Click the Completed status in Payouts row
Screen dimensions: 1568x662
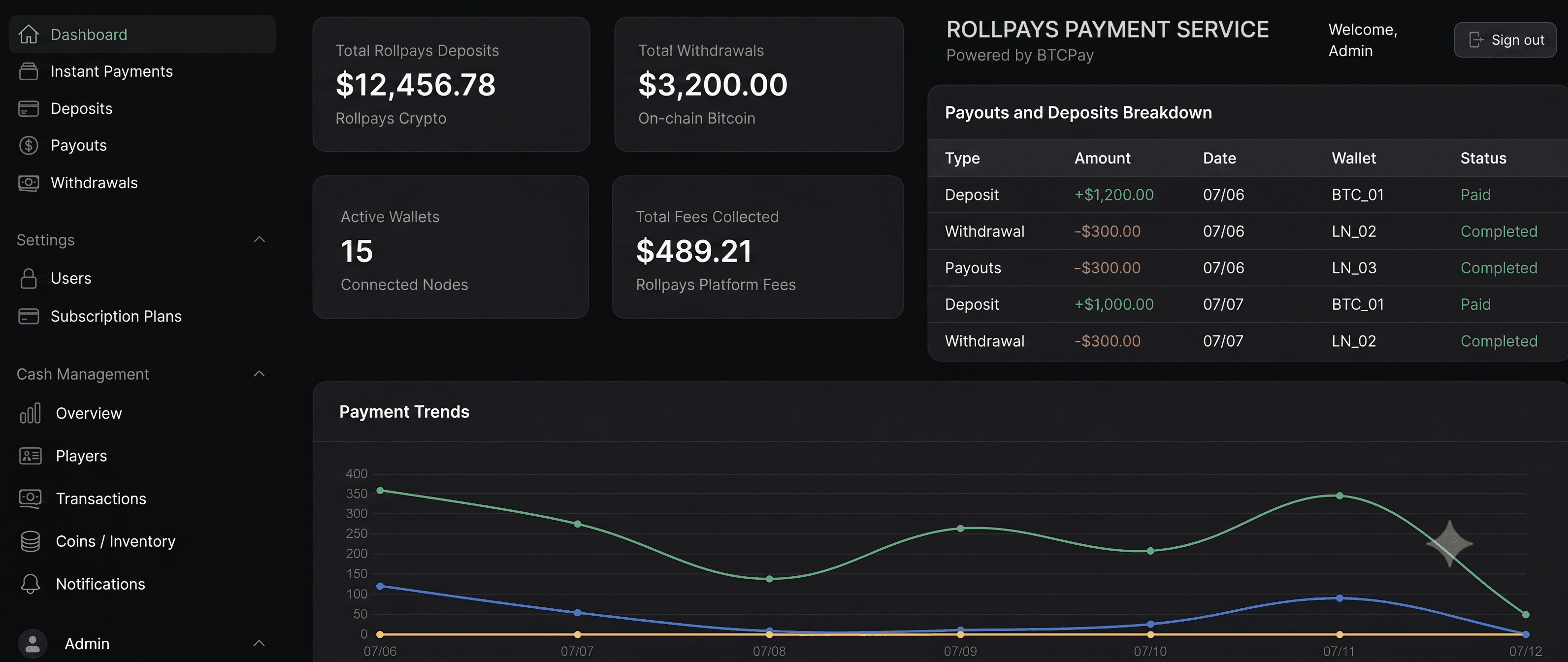click(x=1499, y=267)
